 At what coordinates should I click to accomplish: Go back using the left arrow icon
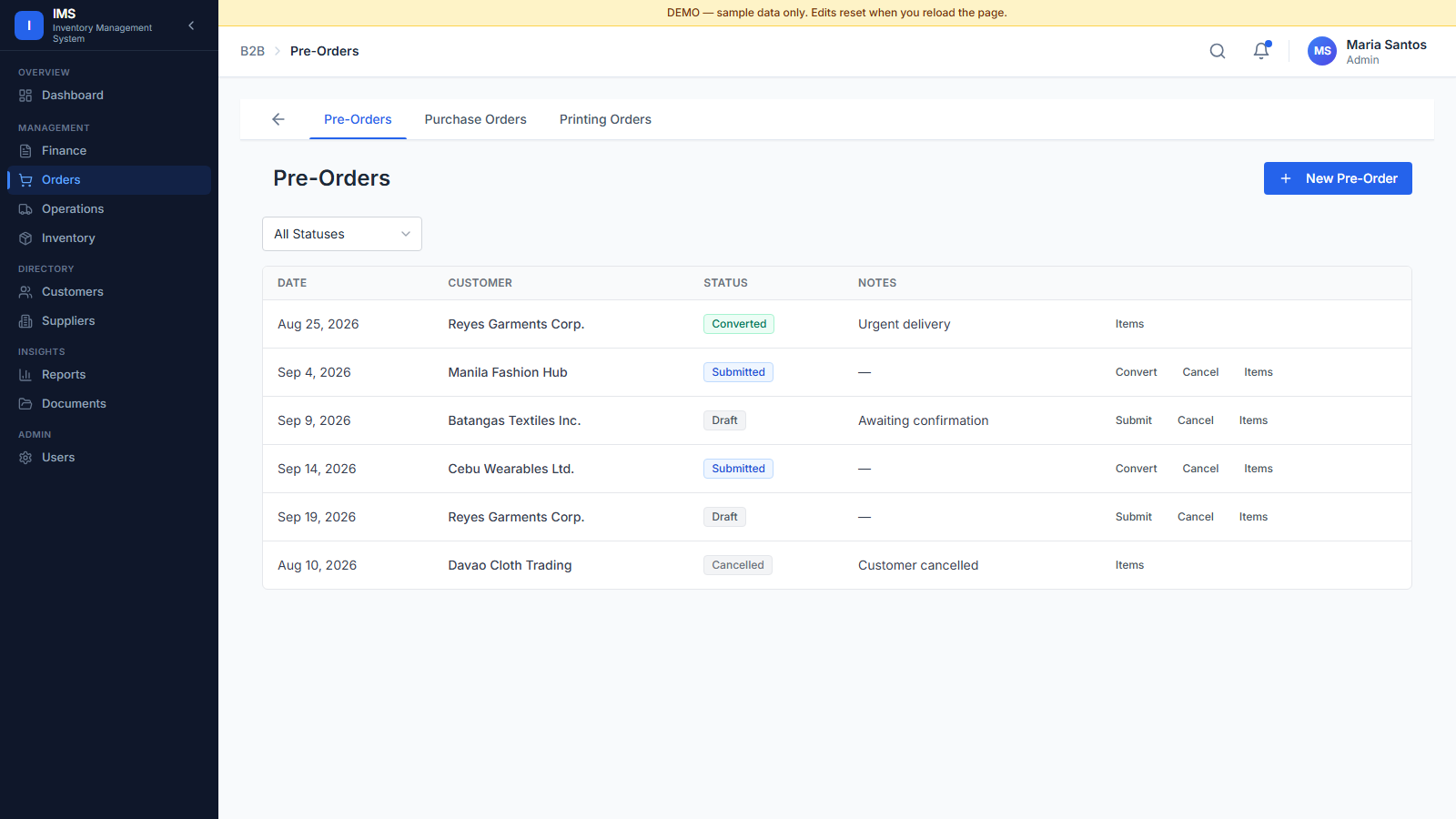tap(278, 119)
